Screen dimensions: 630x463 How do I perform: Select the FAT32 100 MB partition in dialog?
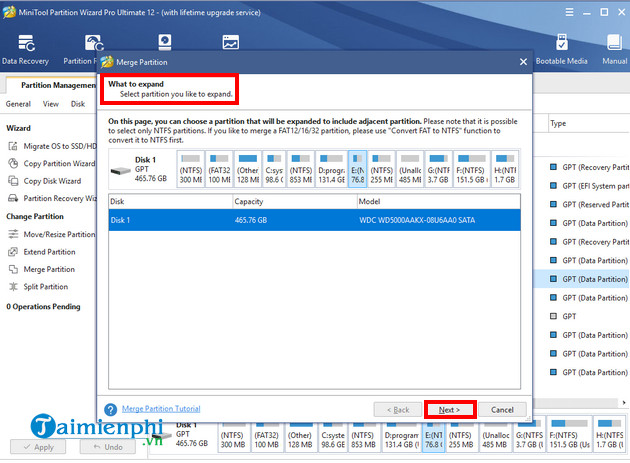tap(219, 169)
